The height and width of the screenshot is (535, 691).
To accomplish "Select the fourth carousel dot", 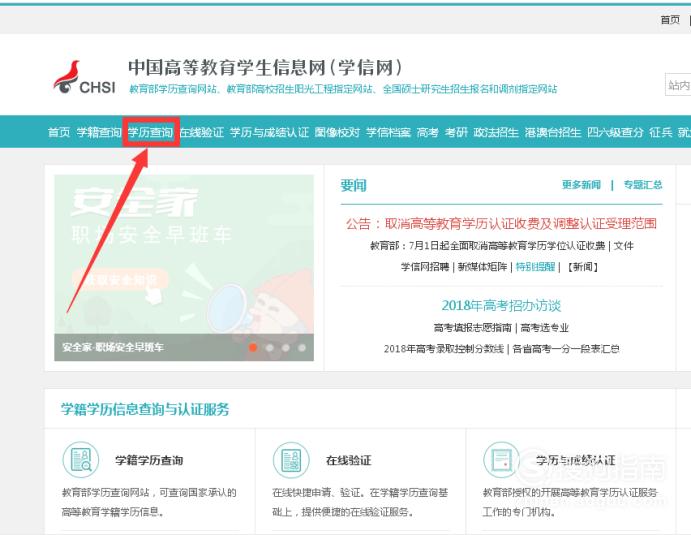I will click(302, 348).
